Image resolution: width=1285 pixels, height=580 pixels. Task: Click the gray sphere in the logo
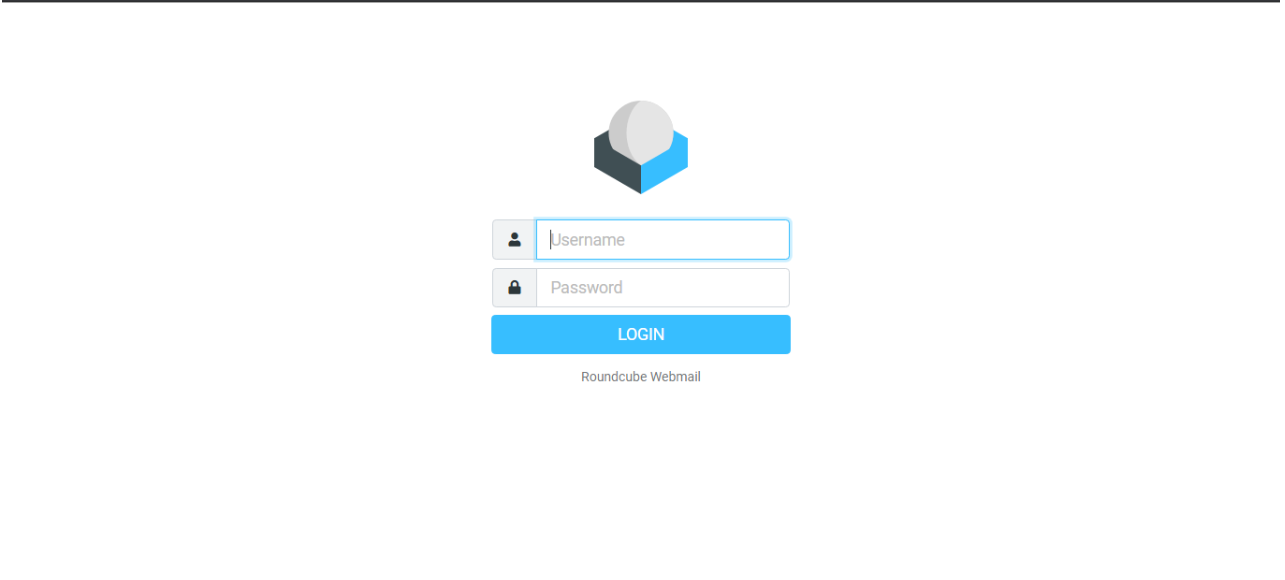pyautogui.click(x=641, y=131)
